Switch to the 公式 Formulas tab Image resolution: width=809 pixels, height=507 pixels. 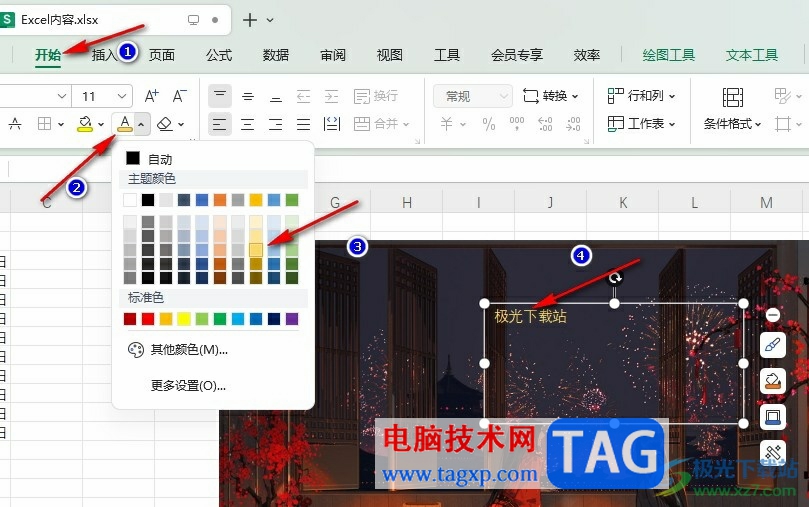click(219, 55)
